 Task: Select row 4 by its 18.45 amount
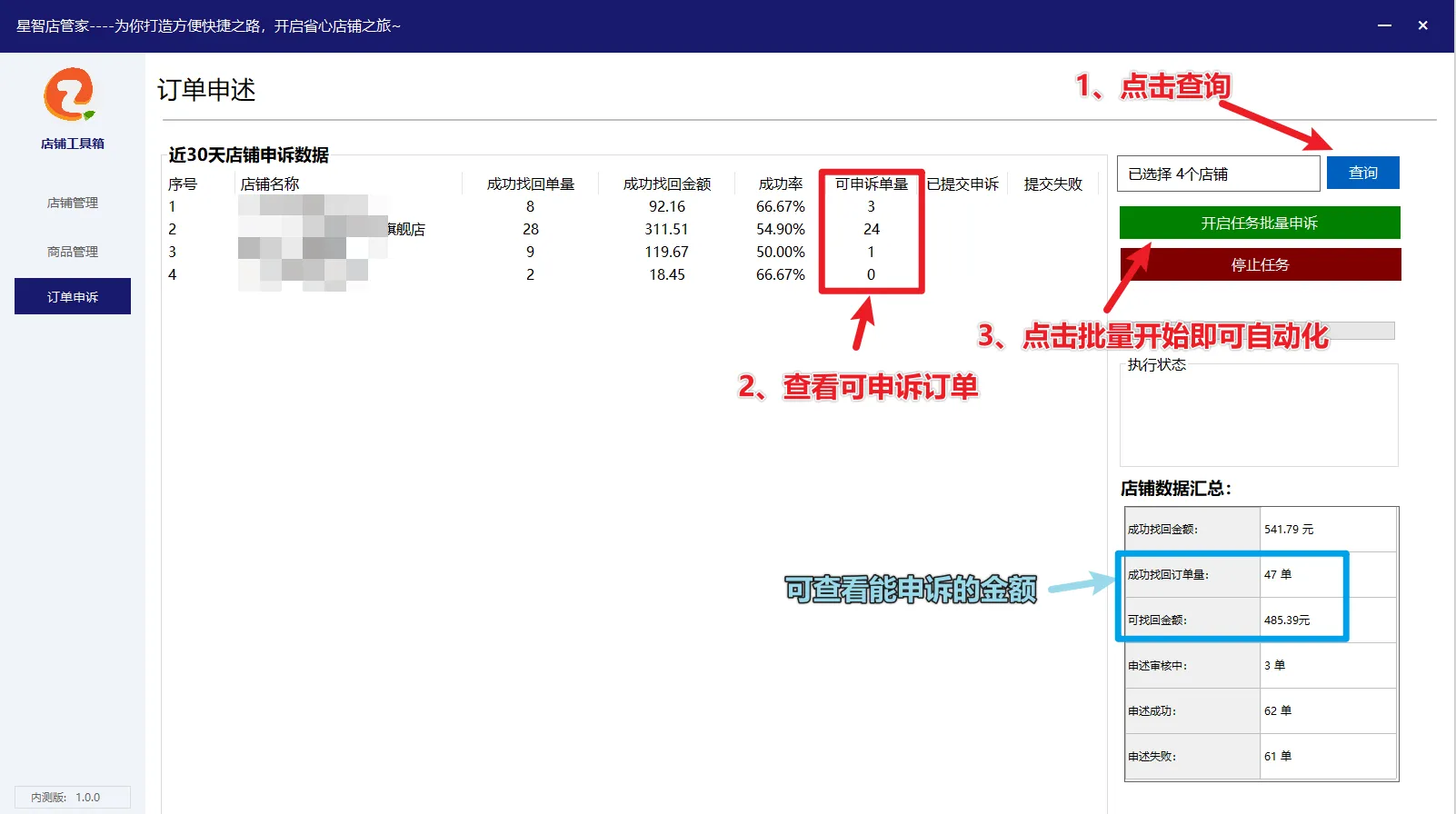(x=667, y=274)
